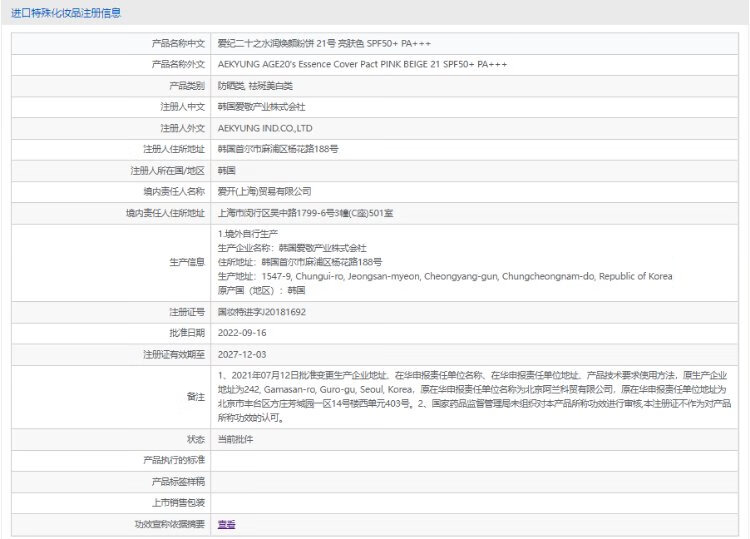The width and height of the screenshot is (750, 539).
Task: Click the AEKYUNG AGE20's English product name
Action: 362,64
